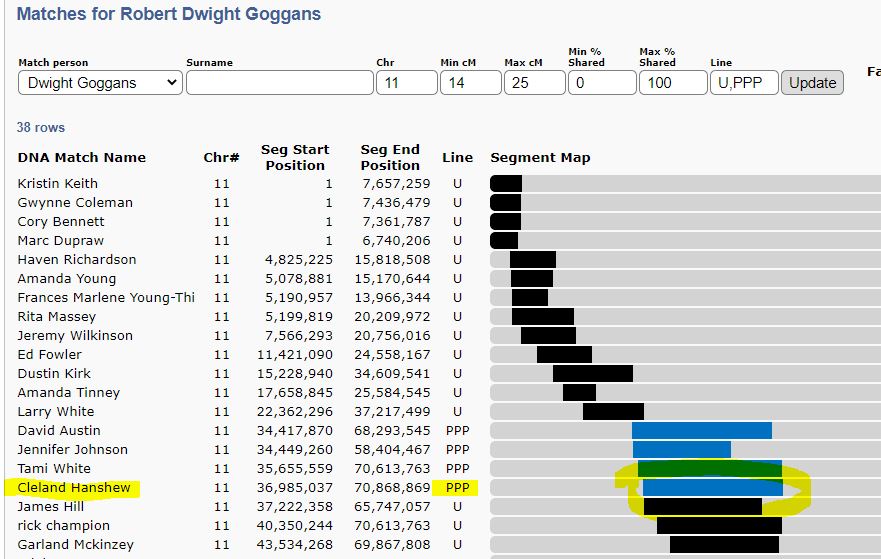Image resolution: width=881 pixels, height=559 pixels.
Task: Click Dustin Kirk's black segment bar
Action: pyautogui.click(x=592, y=374)
